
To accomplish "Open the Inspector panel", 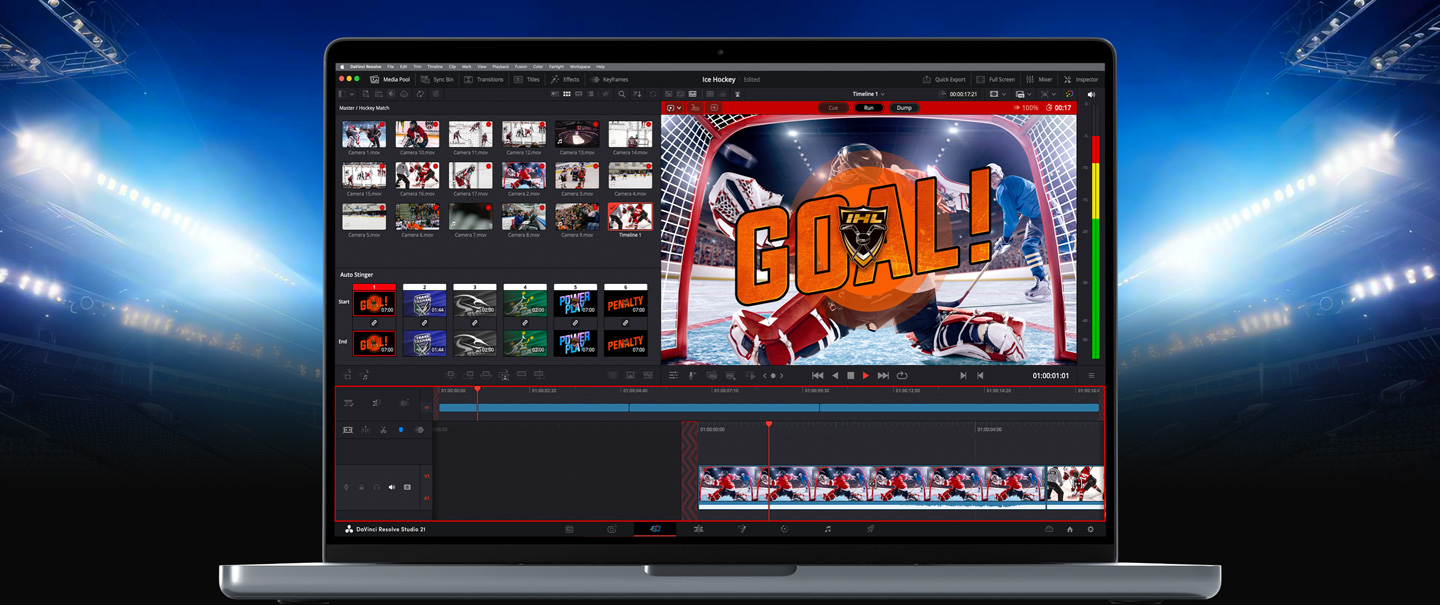I will [1082, 79].
